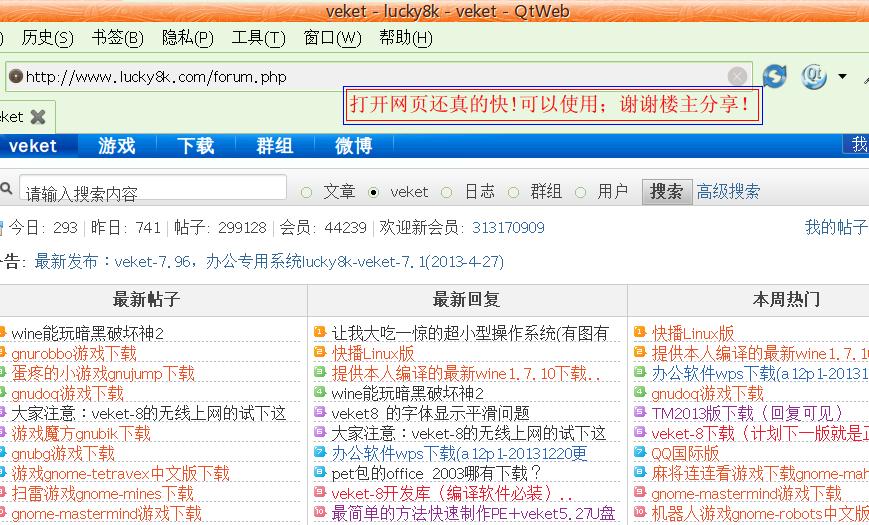Open post 最简单的方法快速制作PE+veket5.27U盘
Viewport: 869px width, 525px height.
473,513
